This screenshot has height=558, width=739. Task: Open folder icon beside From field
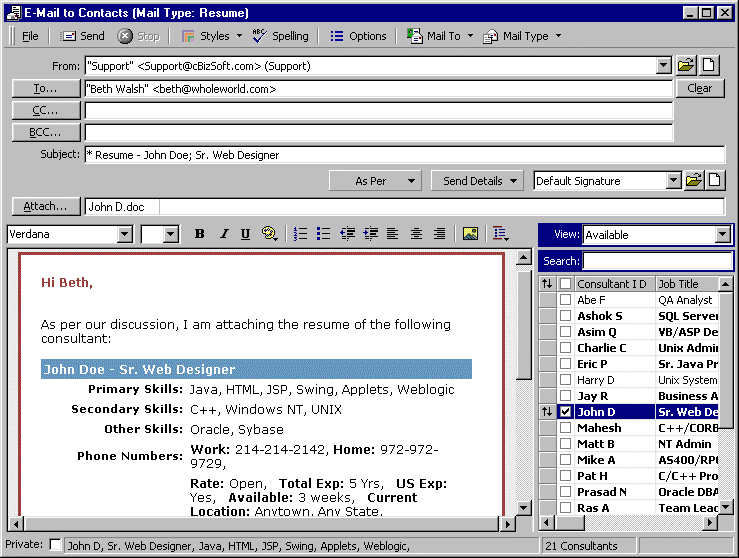(686, 66)
